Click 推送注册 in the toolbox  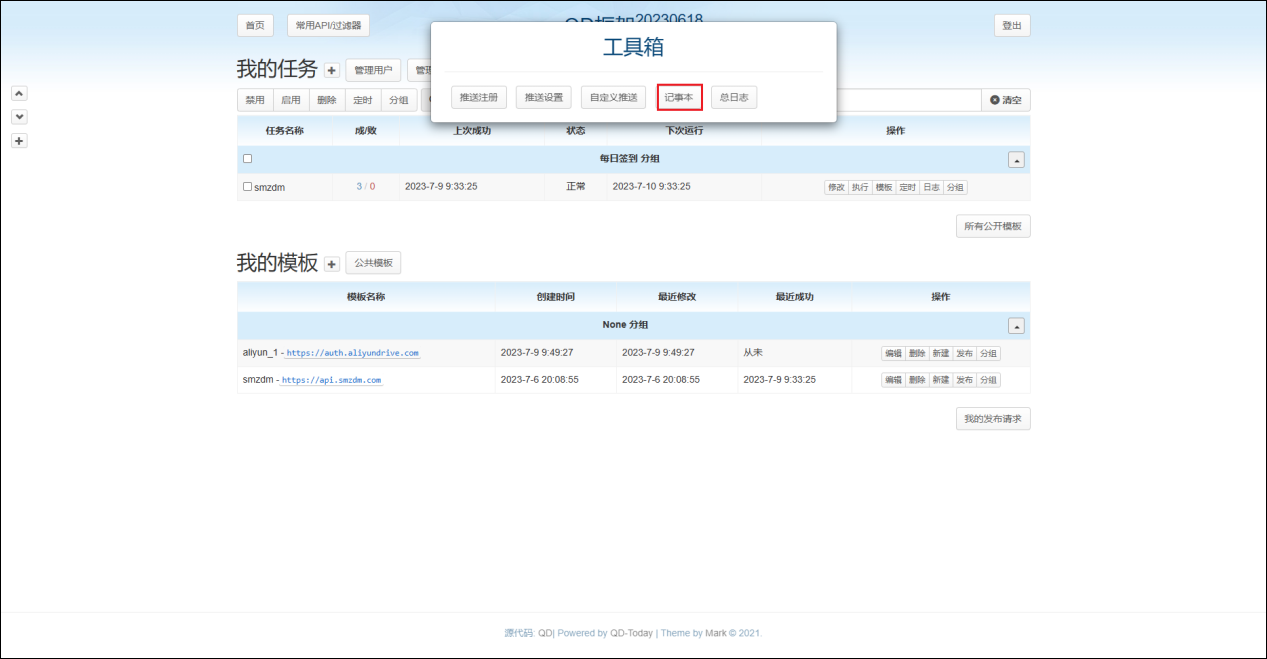coord(478,97)
